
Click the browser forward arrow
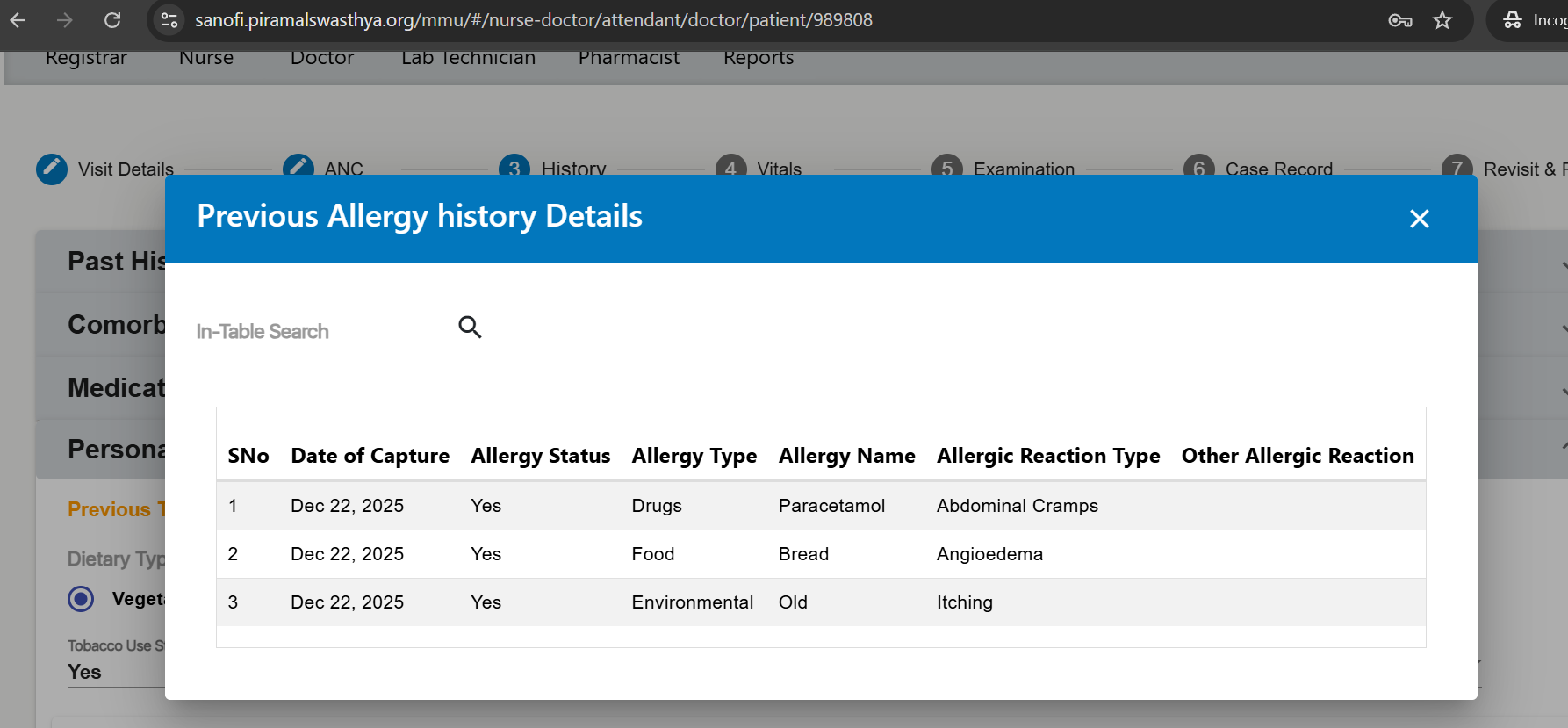(65, 20)
